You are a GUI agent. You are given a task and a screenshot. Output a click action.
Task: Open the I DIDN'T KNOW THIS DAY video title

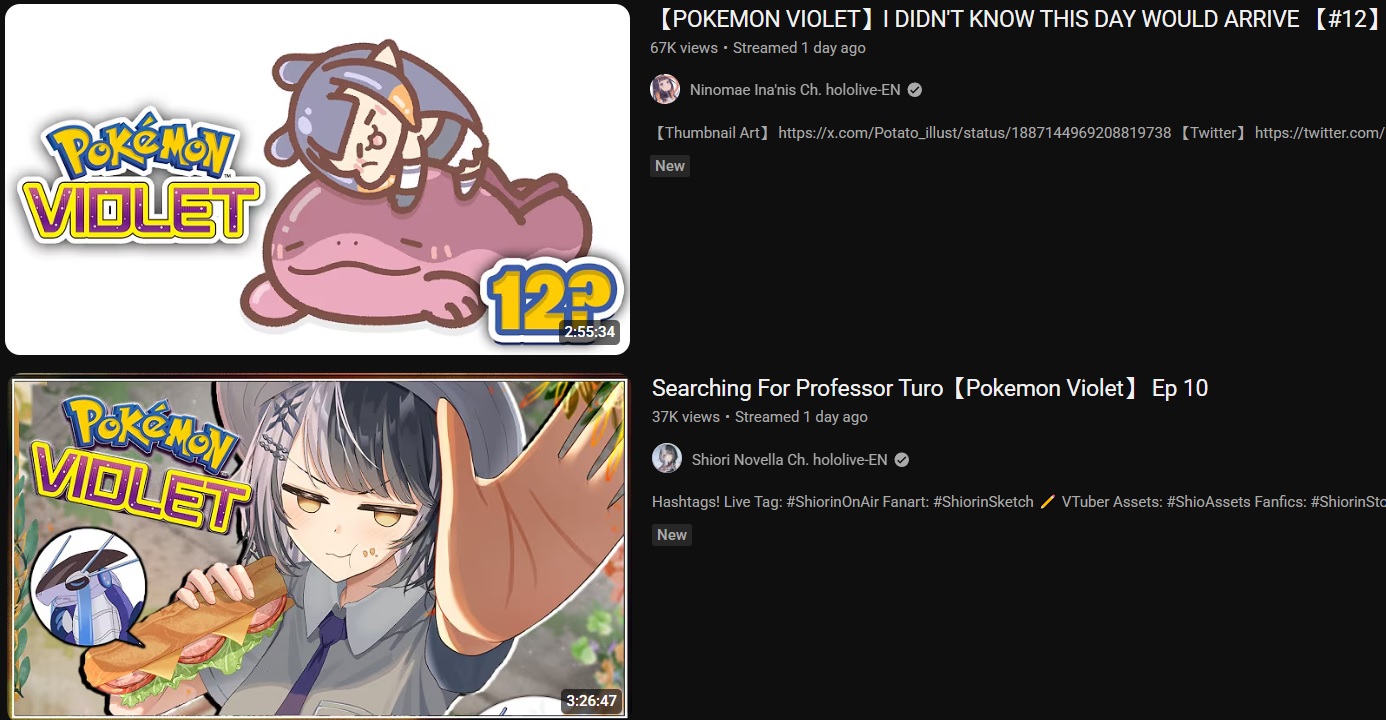click(1017, 19)
